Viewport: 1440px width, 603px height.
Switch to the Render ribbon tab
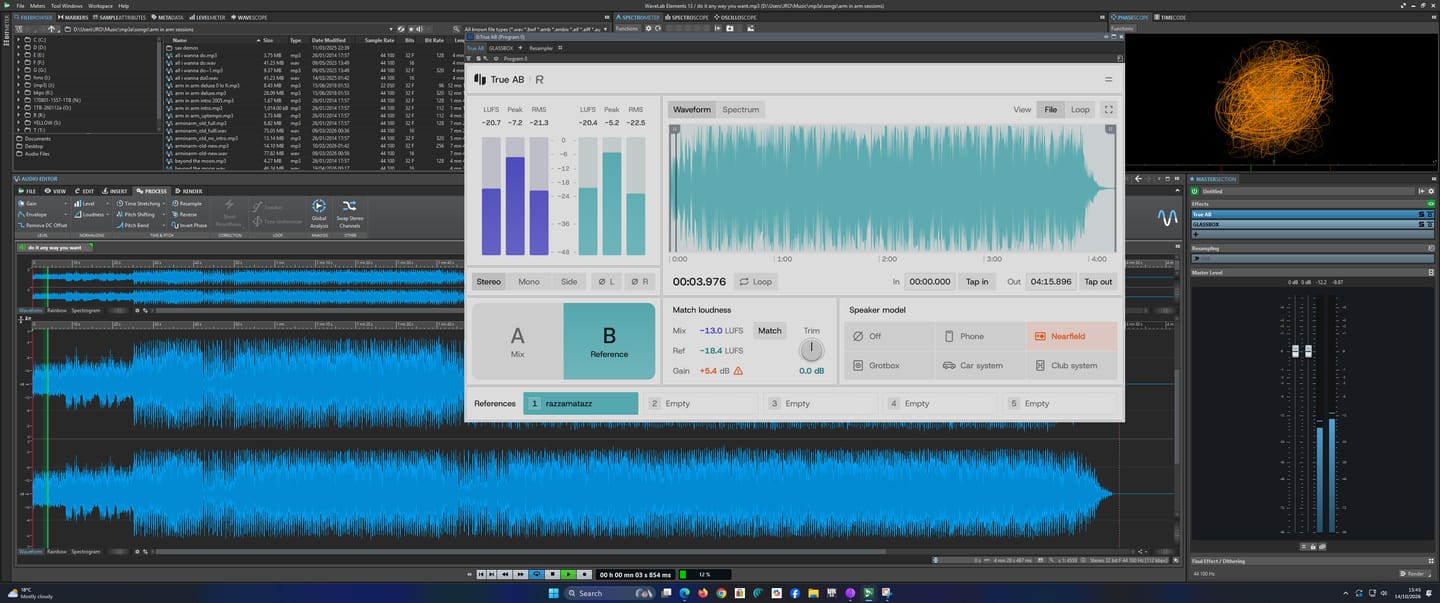pos(190,191)
